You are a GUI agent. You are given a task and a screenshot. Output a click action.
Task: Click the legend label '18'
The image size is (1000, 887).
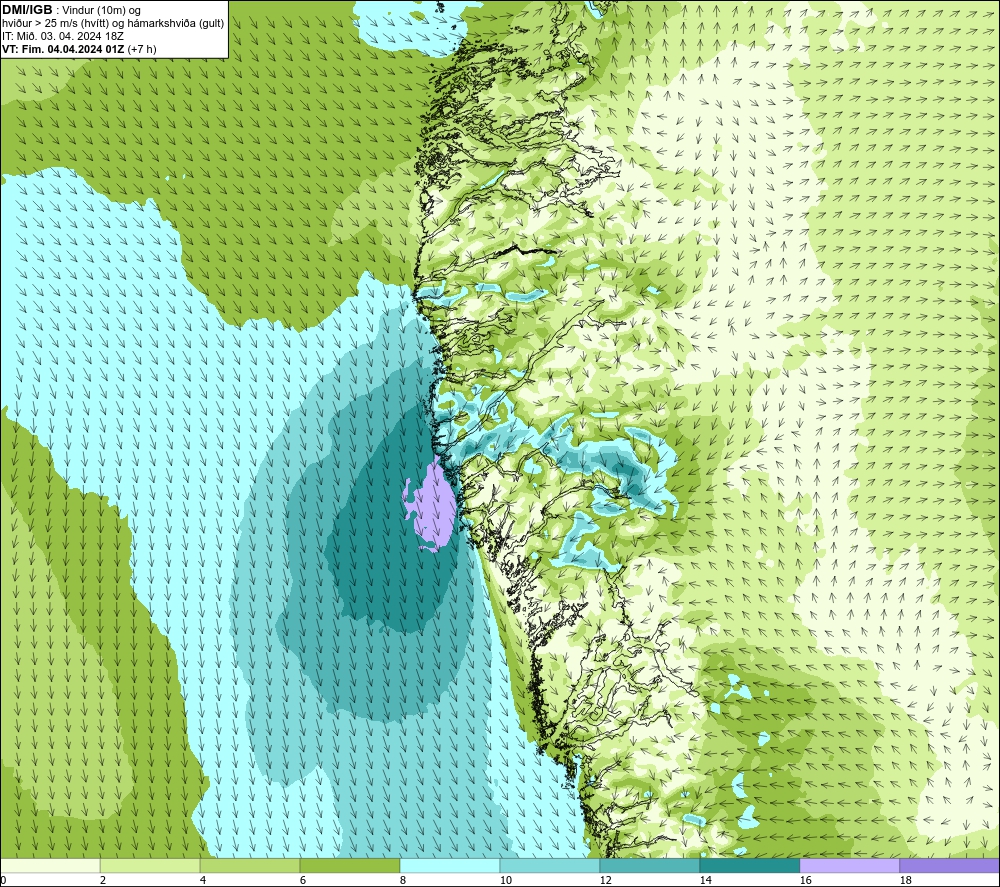tap(906, 880)
